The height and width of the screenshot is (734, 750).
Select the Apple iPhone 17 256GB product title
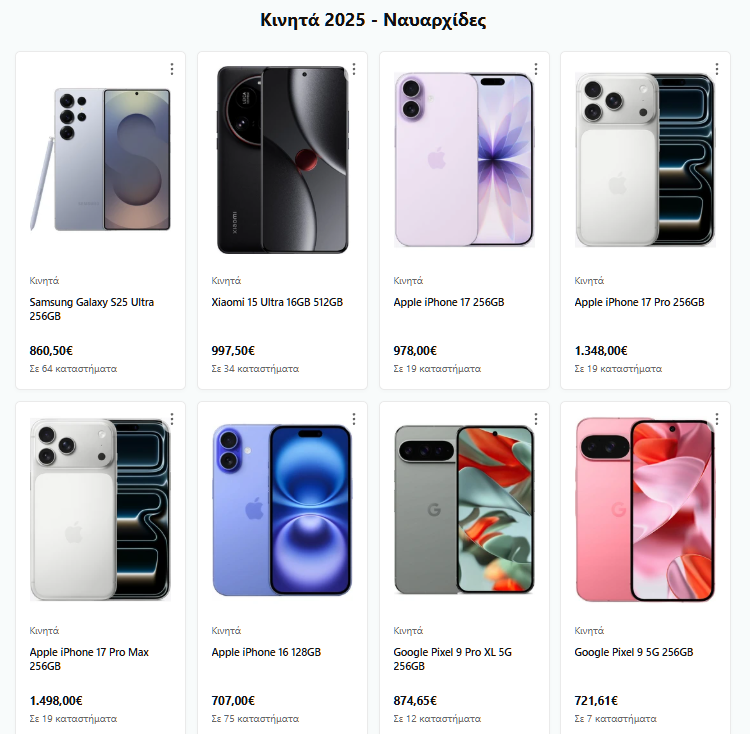click(x=449, y=302)
